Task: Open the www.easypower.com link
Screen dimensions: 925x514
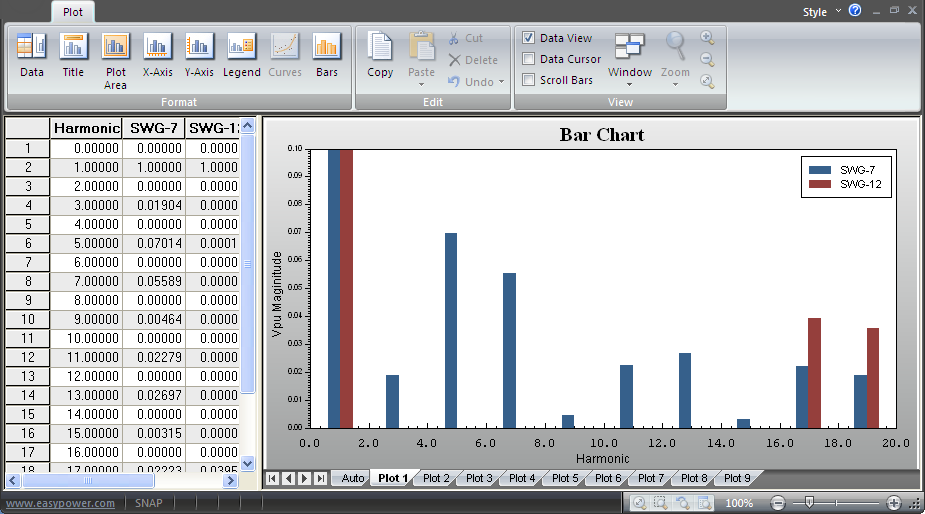Action: tap(60, 503)
